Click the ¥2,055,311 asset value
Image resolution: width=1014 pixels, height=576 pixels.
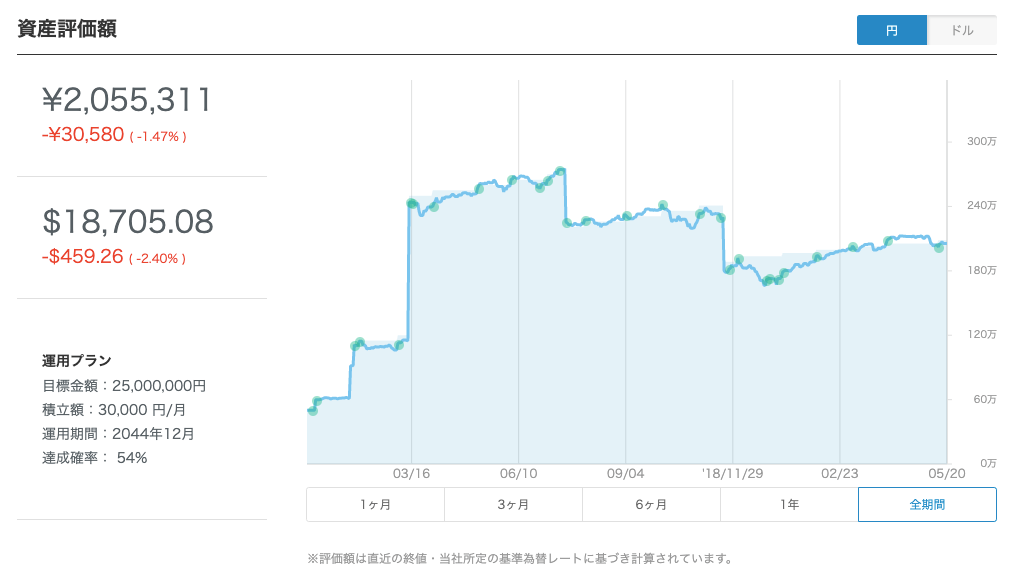127,100
